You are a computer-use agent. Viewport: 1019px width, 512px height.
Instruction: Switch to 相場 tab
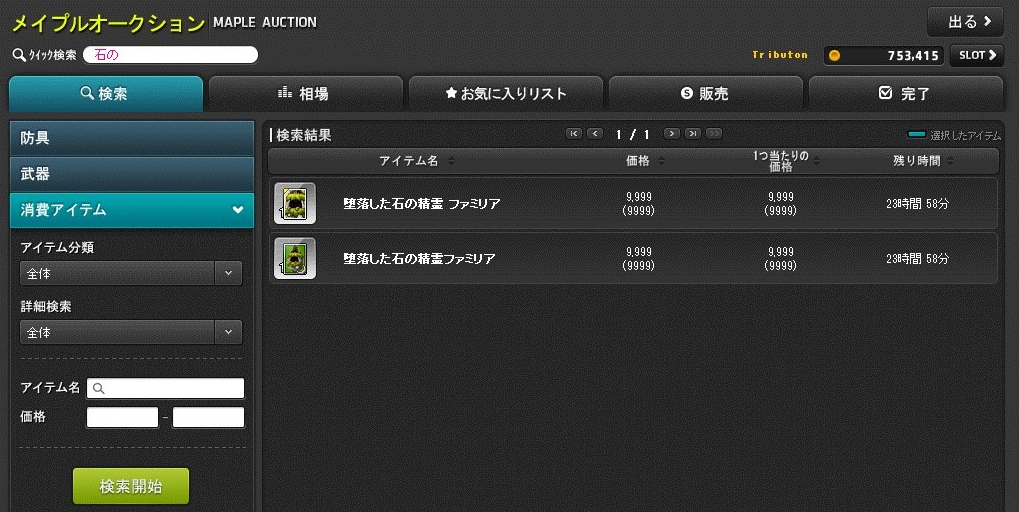[306, 94]
